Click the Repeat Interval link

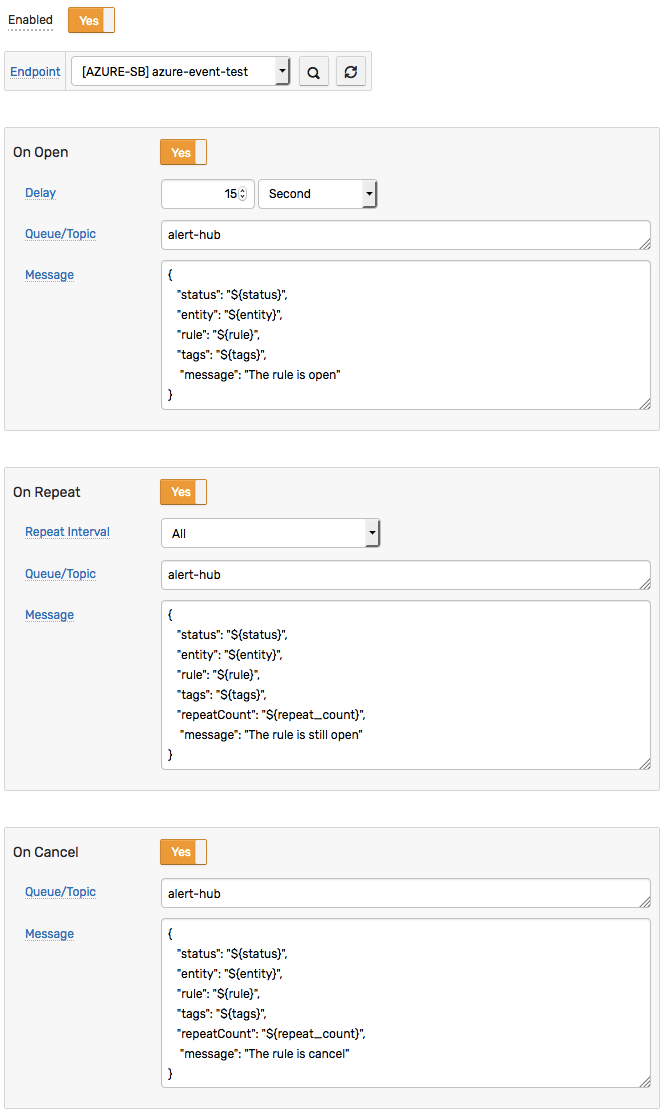click(68, 532)
